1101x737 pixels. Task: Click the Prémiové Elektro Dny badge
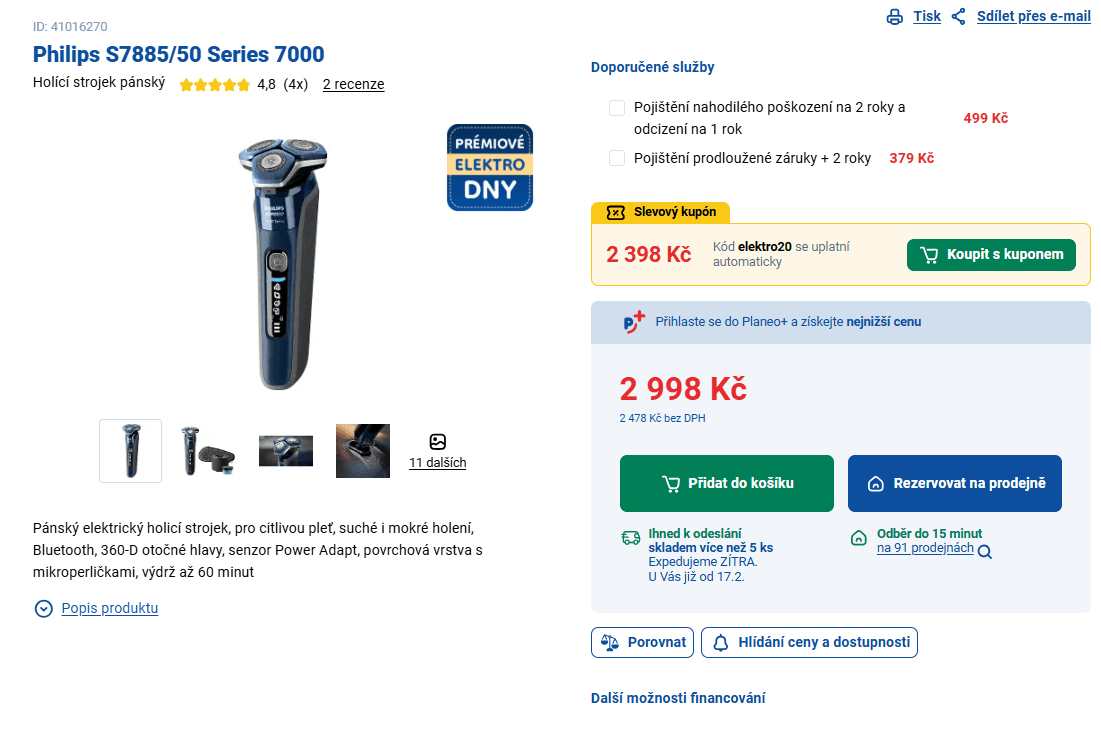click(x=489, y=168)
